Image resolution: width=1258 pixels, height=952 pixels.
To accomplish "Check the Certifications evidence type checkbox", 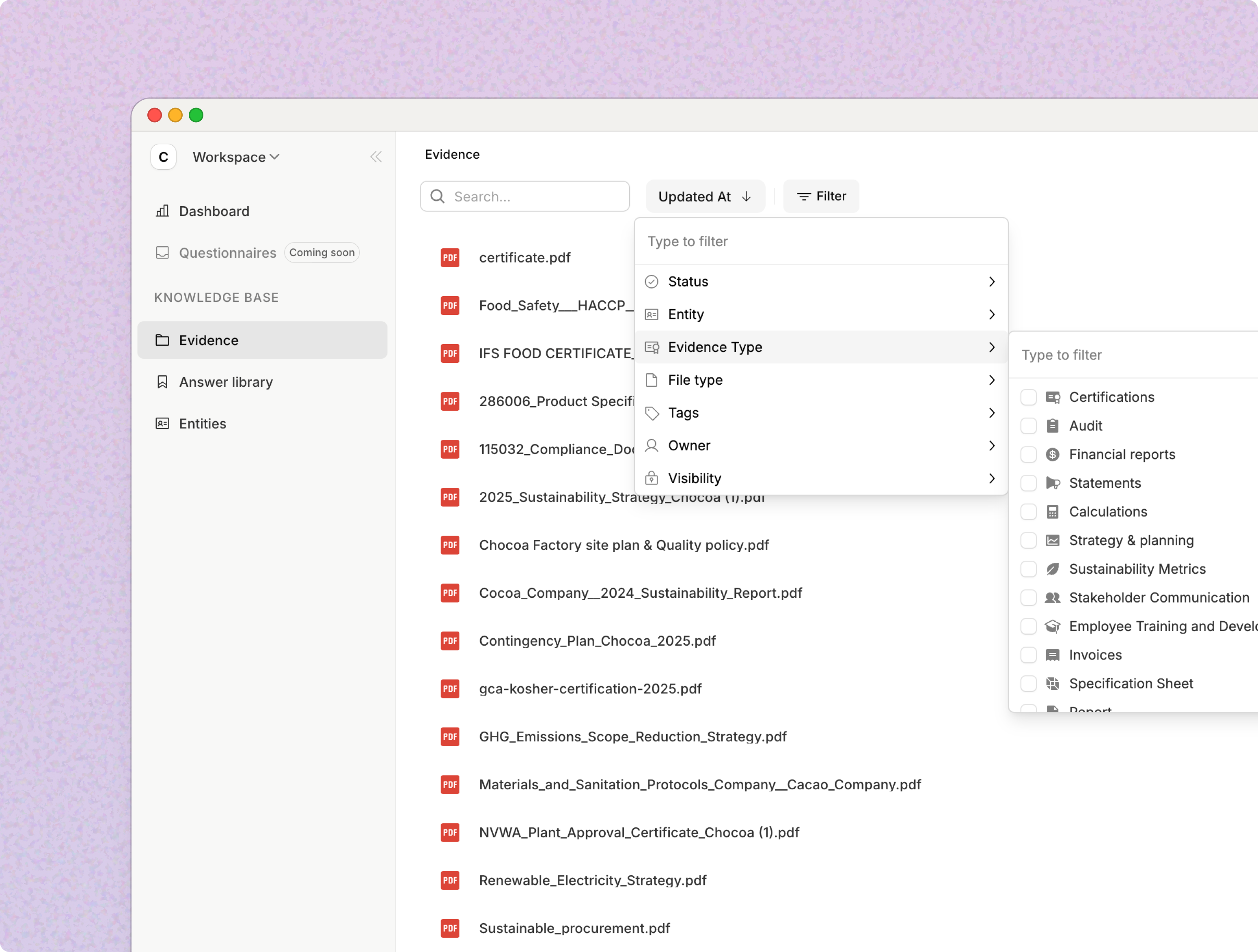I will click(x=1028, y=397).
